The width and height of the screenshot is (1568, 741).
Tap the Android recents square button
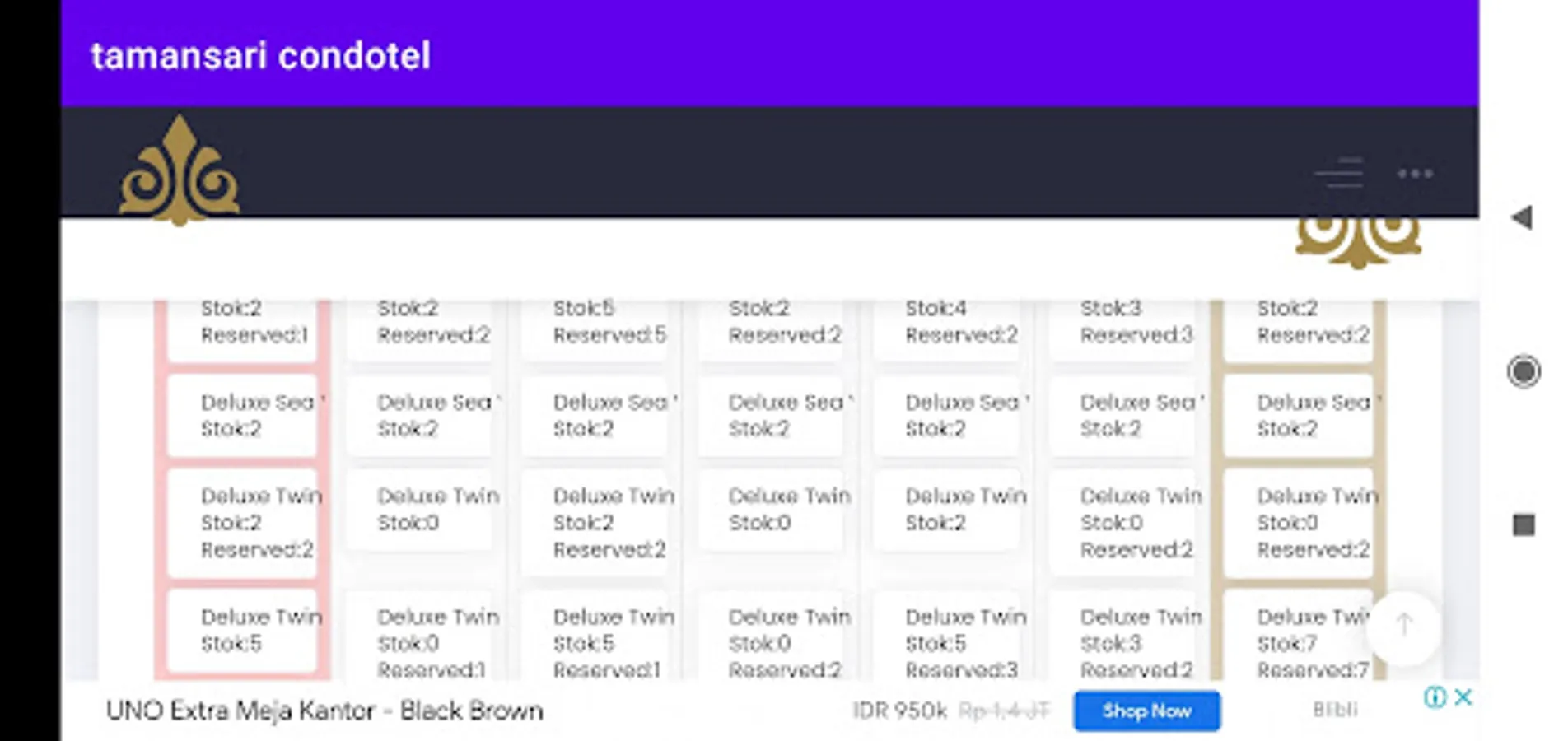point(1524,524)
